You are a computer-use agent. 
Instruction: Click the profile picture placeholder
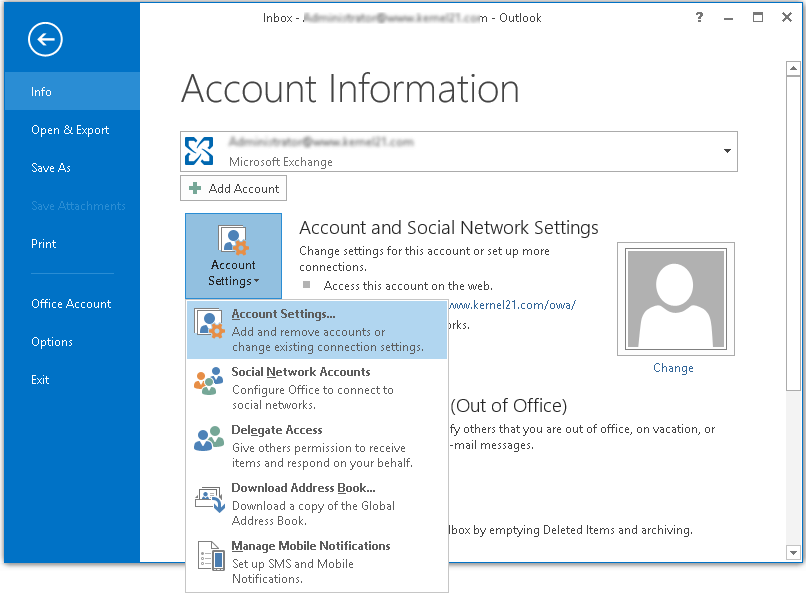[x=676, y=299]
